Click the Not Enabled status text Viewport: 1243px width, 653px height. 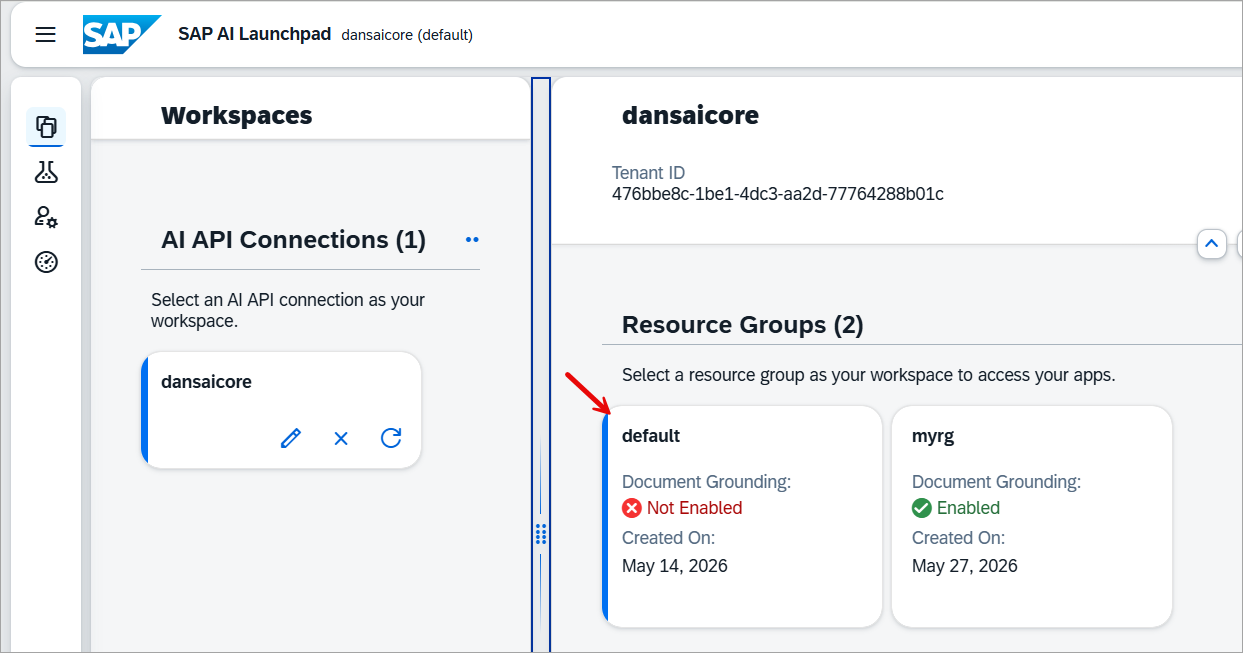coord(695,508)
